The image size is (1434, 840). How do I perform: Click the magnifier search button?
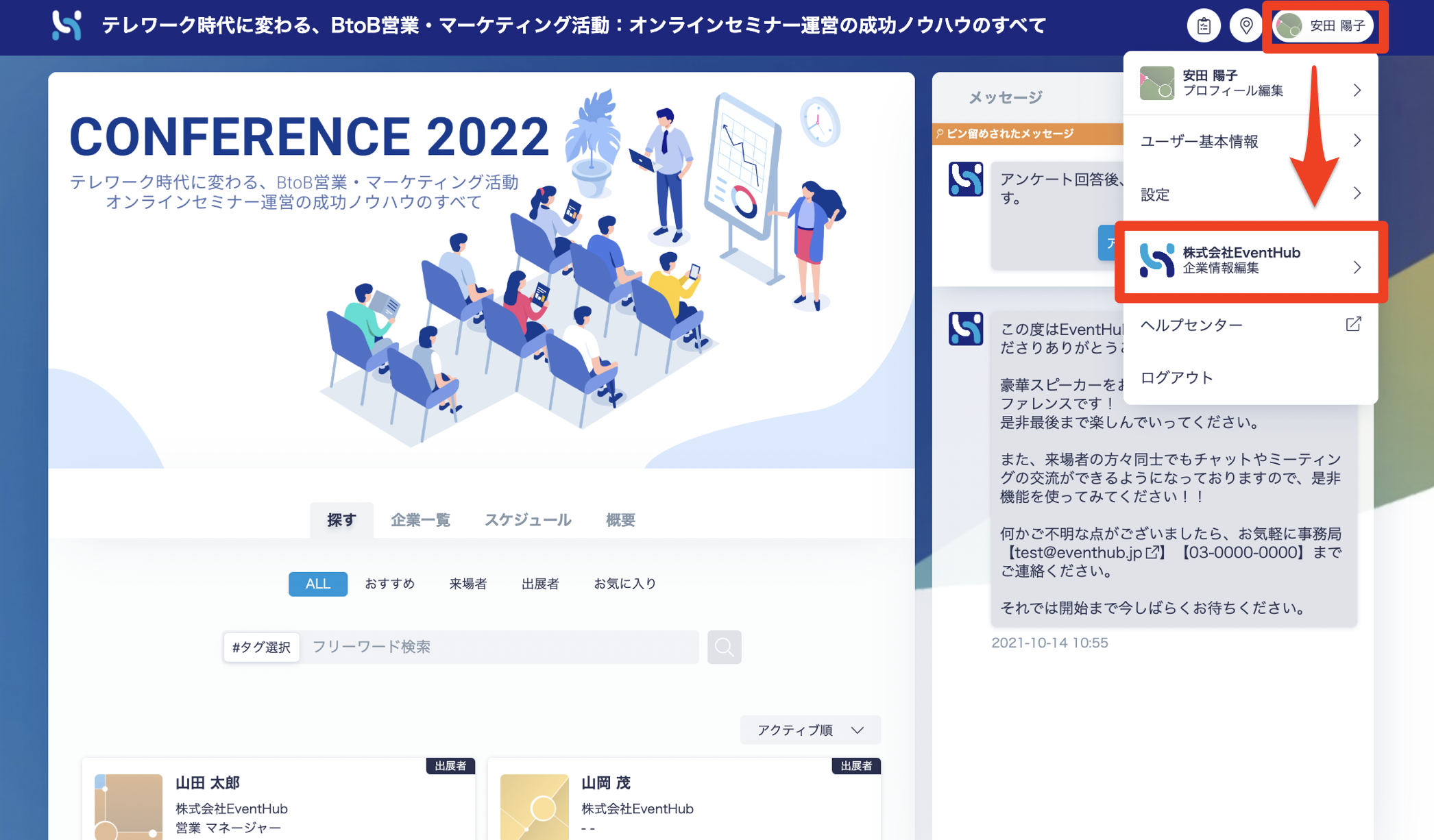pyautogui.click(x=724, y=647)
